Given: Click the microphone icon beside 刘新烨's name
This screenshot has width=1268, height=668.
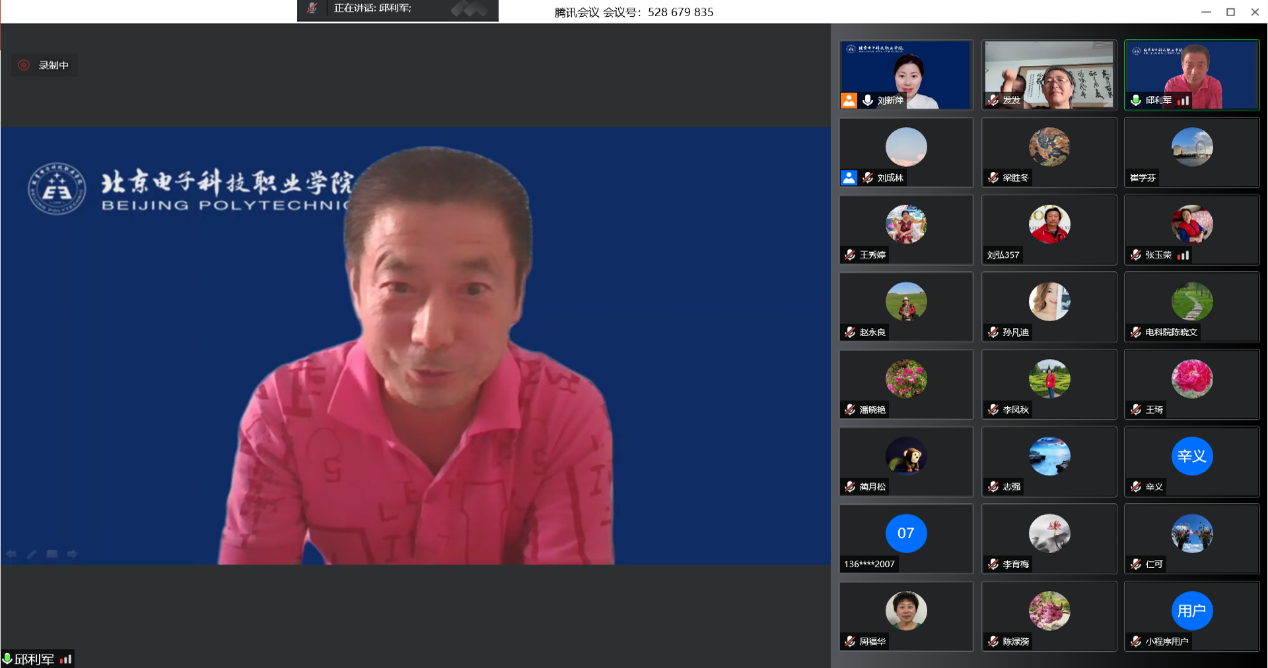Looking at the screenshot, I should point(868,100).
